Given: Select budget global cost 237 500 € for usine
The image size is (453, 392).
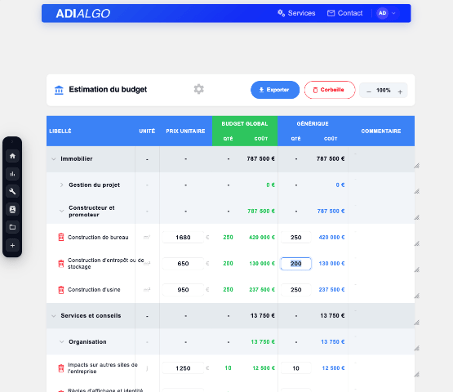Looking at the screenshot, I should (x=262, y=290).
